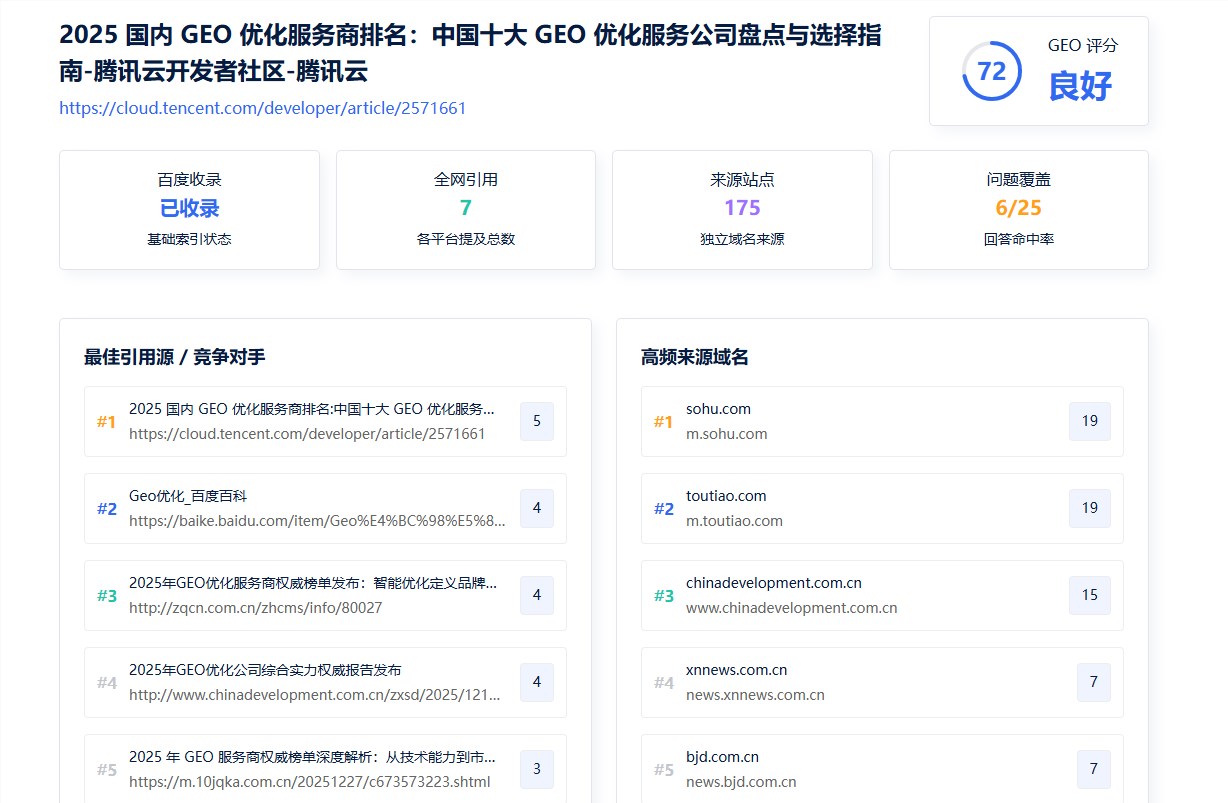1228x803 pixels.
Task: Click the #1 badge next to sohu.com
Action: tap(663, 421)
